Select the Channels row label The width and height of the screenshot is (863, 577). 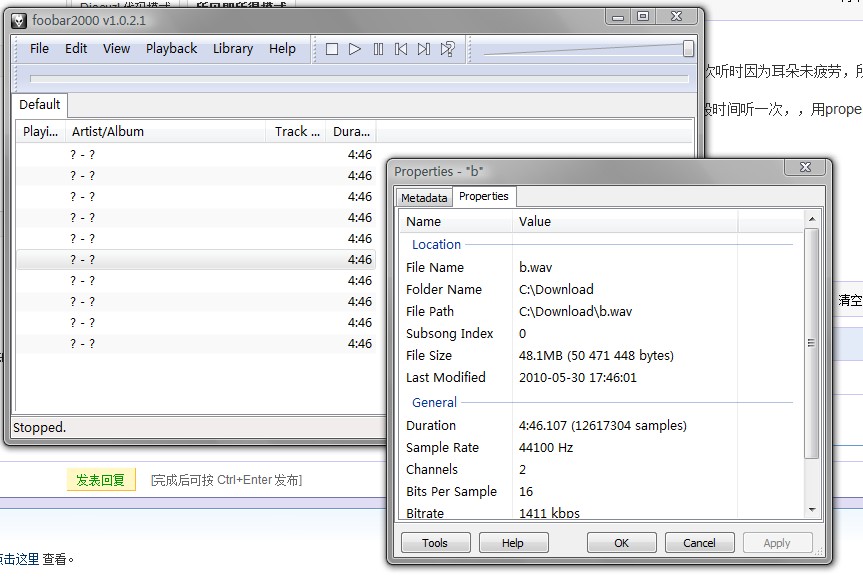coord(432,470)
